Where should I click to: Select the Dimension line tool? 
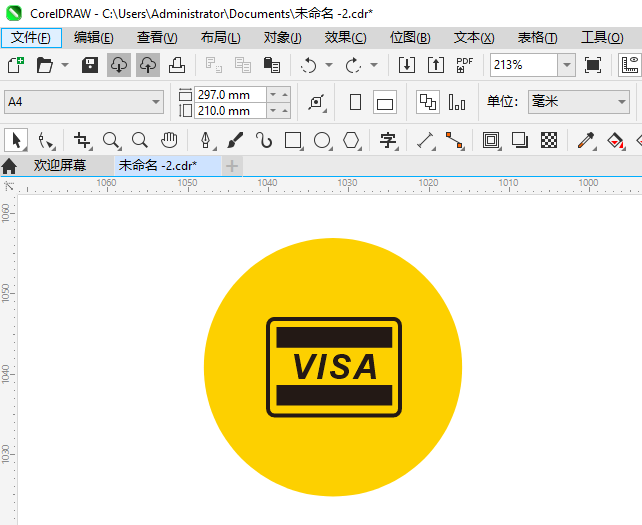[425, 140]
